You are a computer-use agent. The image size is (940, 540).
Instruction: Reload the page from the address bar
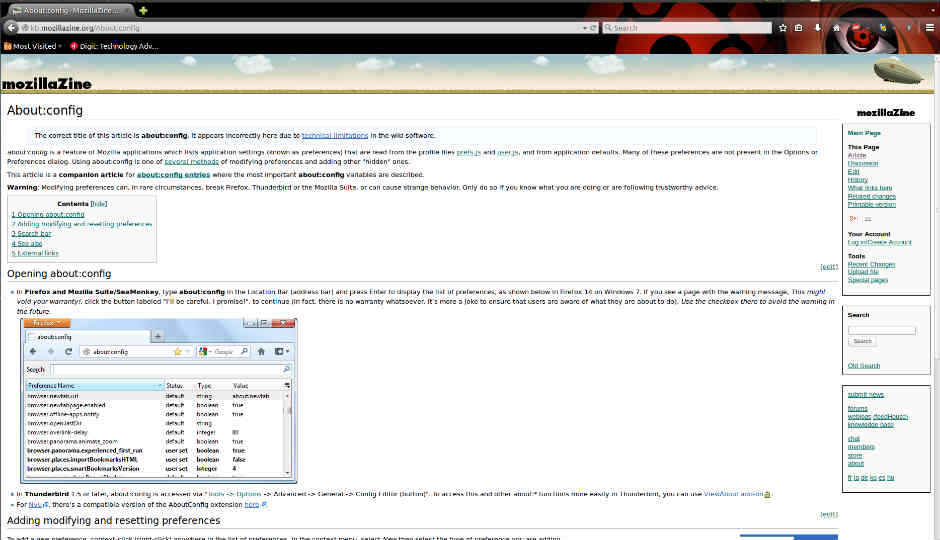(x=593, y=28)
